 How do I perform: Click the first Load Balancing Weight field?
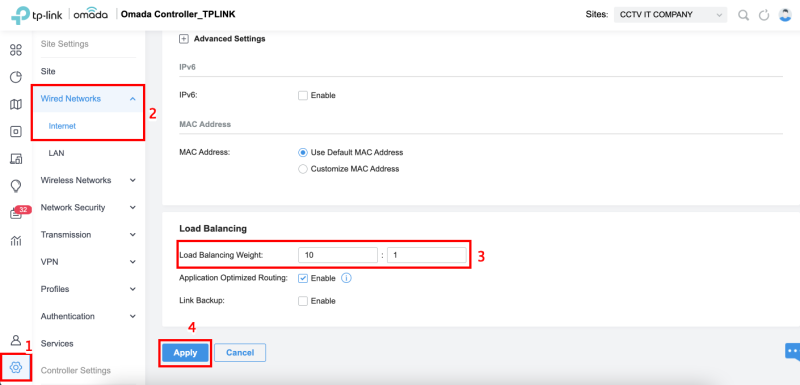click(x=338, y=255)
